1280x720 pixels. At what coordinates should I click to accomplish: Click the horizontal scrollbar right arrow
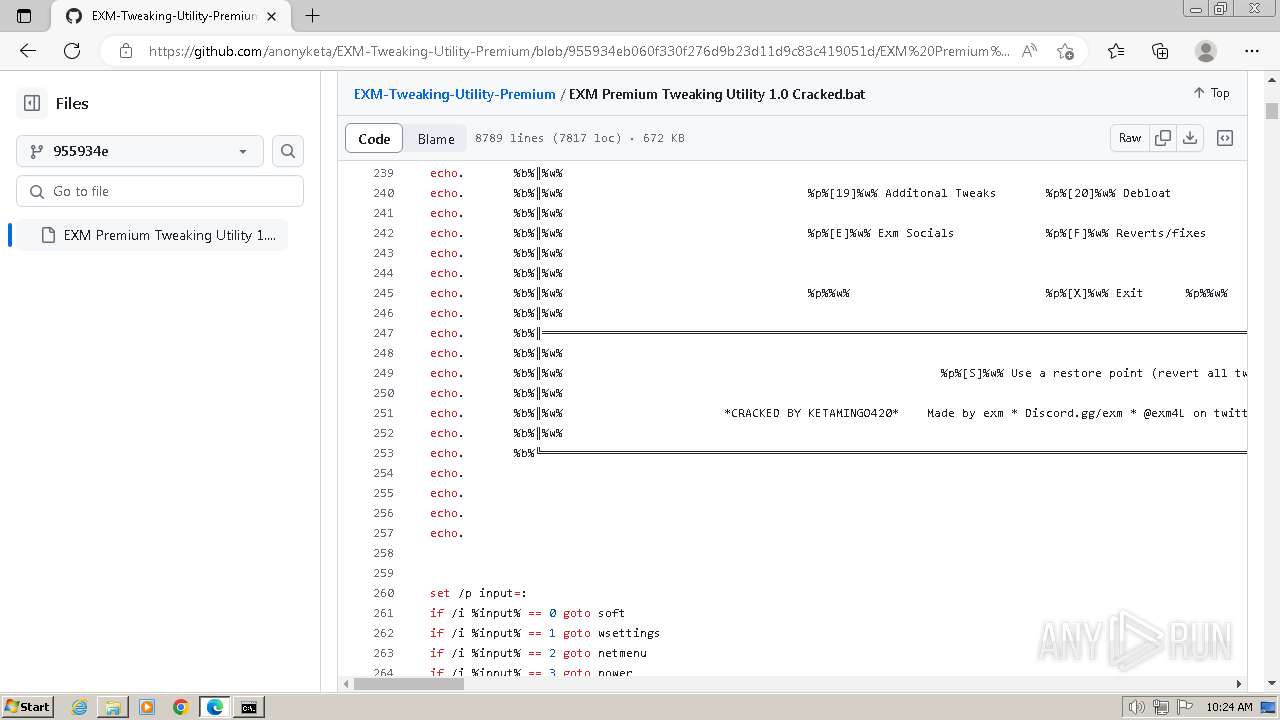1238,684
